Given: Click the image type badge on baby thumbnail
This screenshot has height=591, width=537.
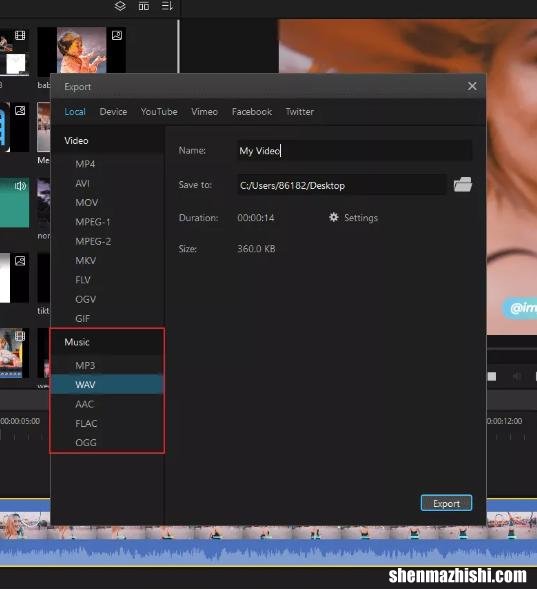Looking at the screenshot, I should click(117, 35).
